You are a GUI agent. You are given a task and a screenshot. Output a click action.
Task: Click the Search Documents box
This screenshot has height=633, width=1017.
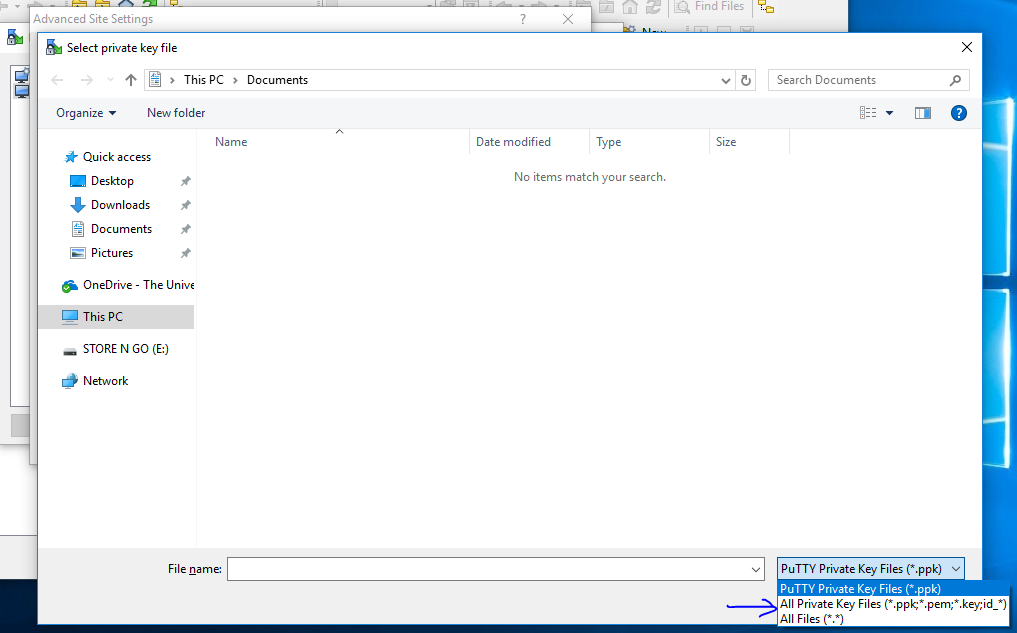pos(858,80)
